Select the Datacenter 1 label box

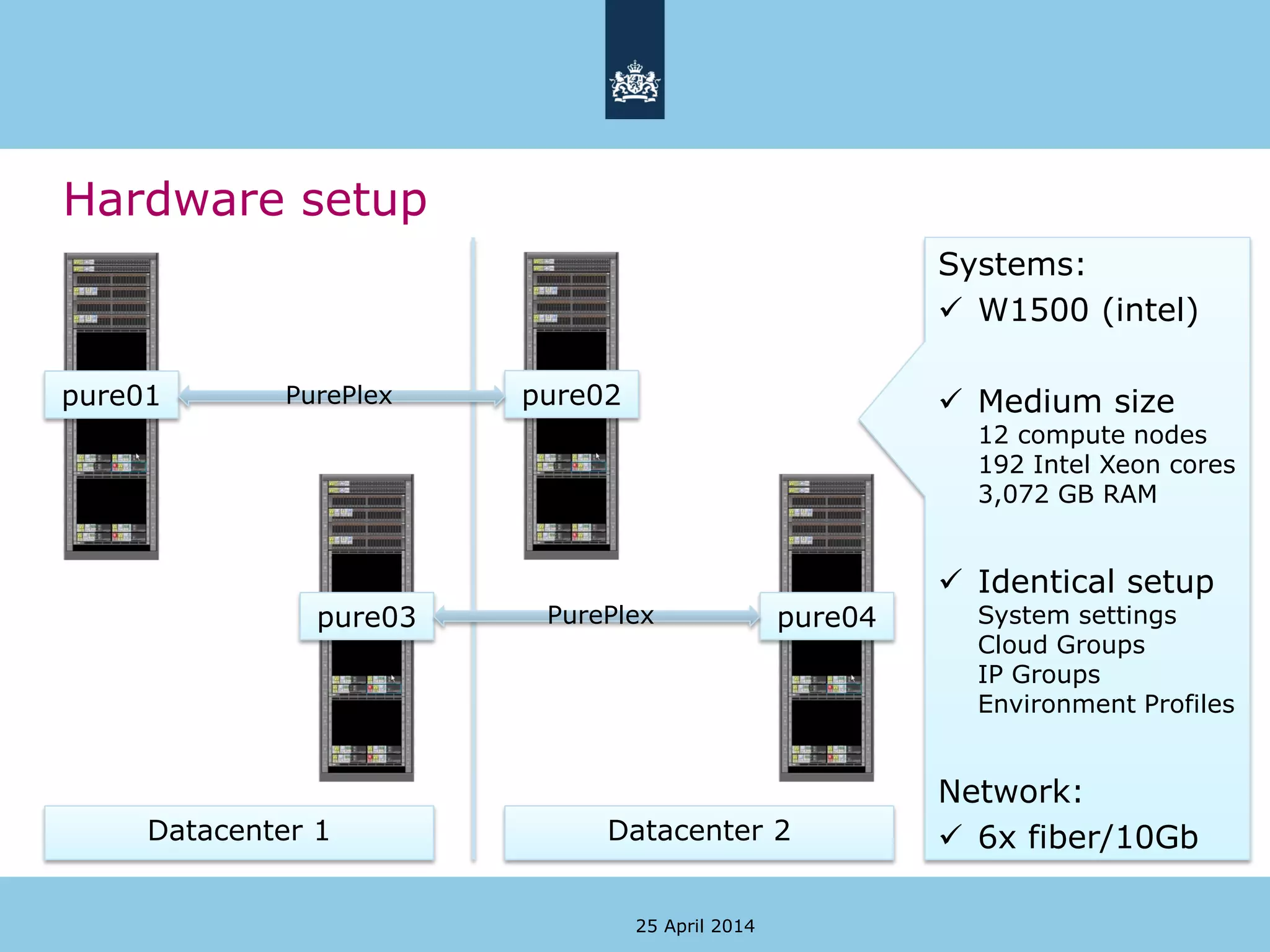(239, 832)
